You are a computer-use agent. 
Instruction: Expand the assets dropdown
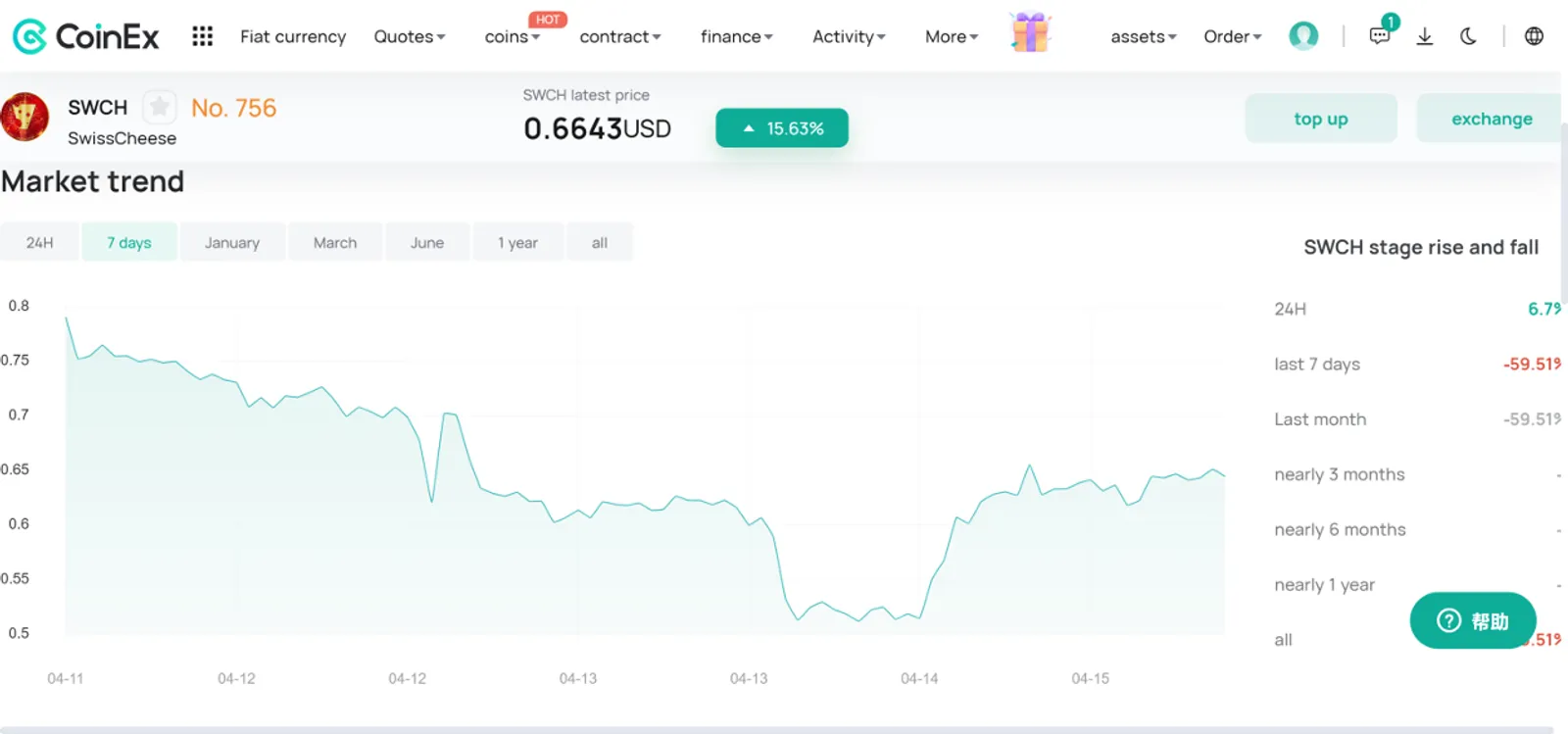coord(1144,36)
